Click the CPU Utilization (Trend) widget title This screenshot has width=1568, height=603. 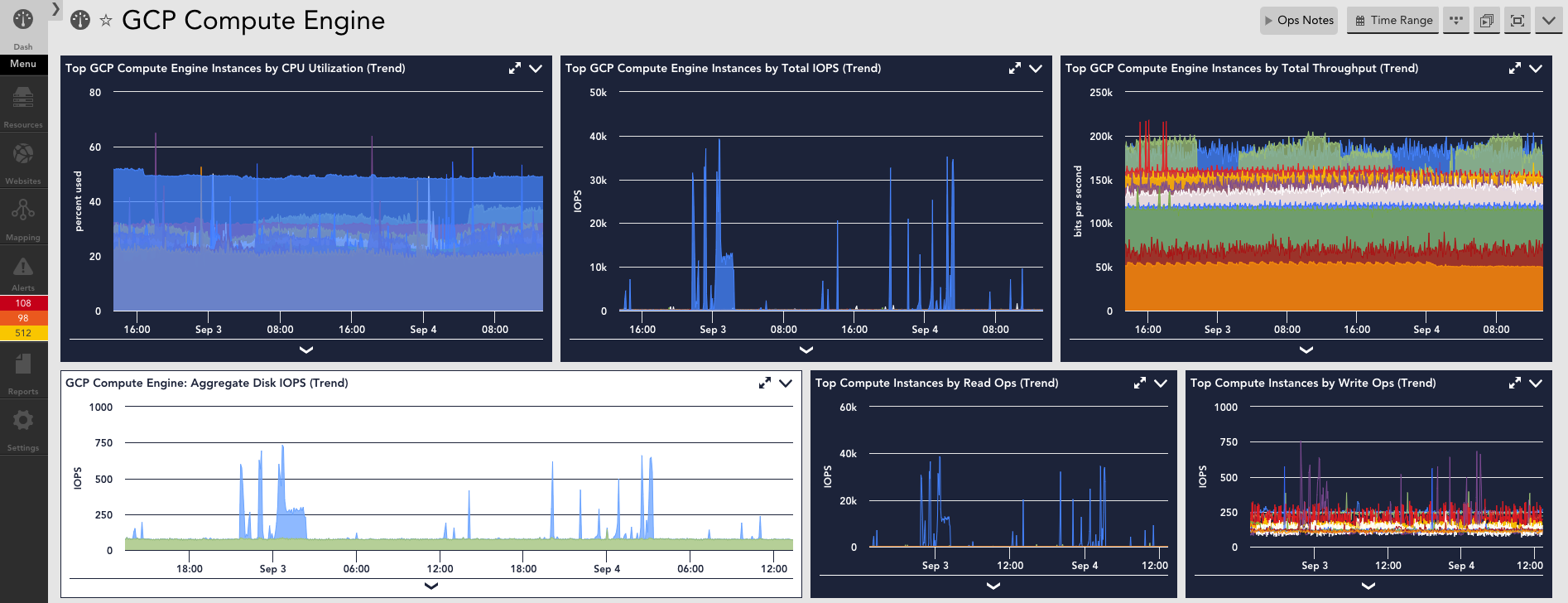coord(235,69)
